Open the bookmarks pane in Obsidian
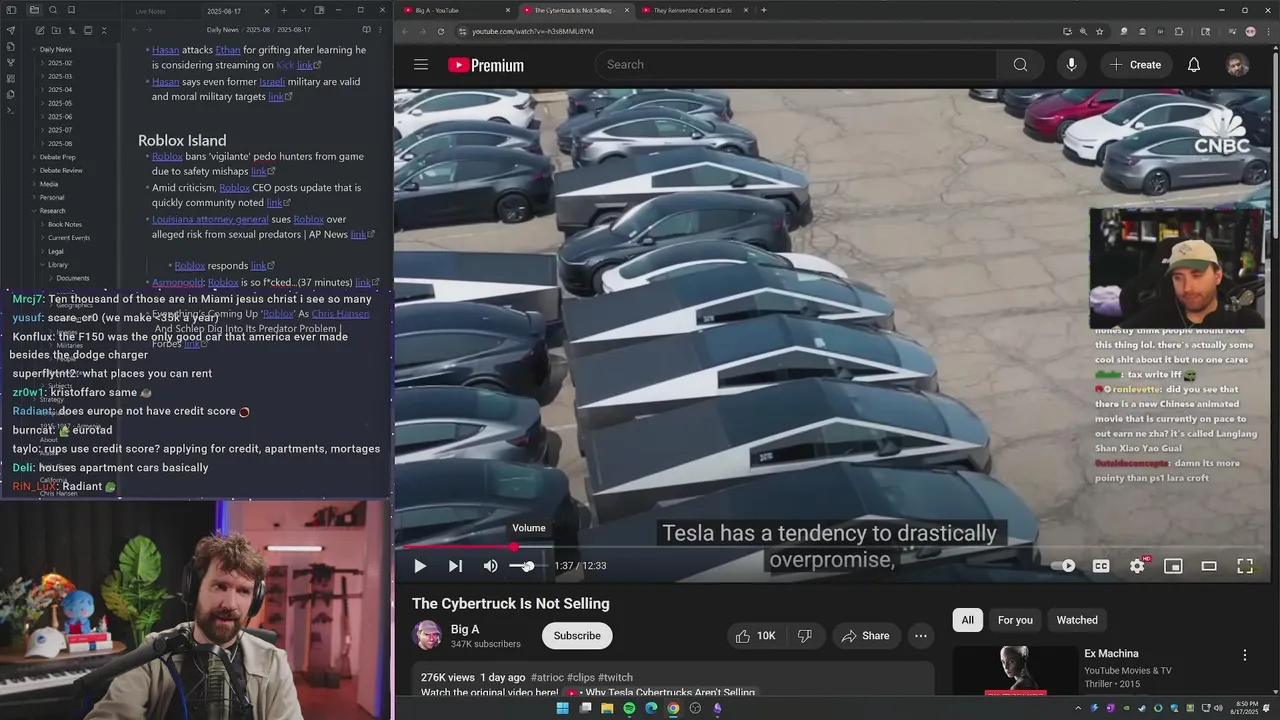Screen dimensions: 1280x720 coord(71,10)
